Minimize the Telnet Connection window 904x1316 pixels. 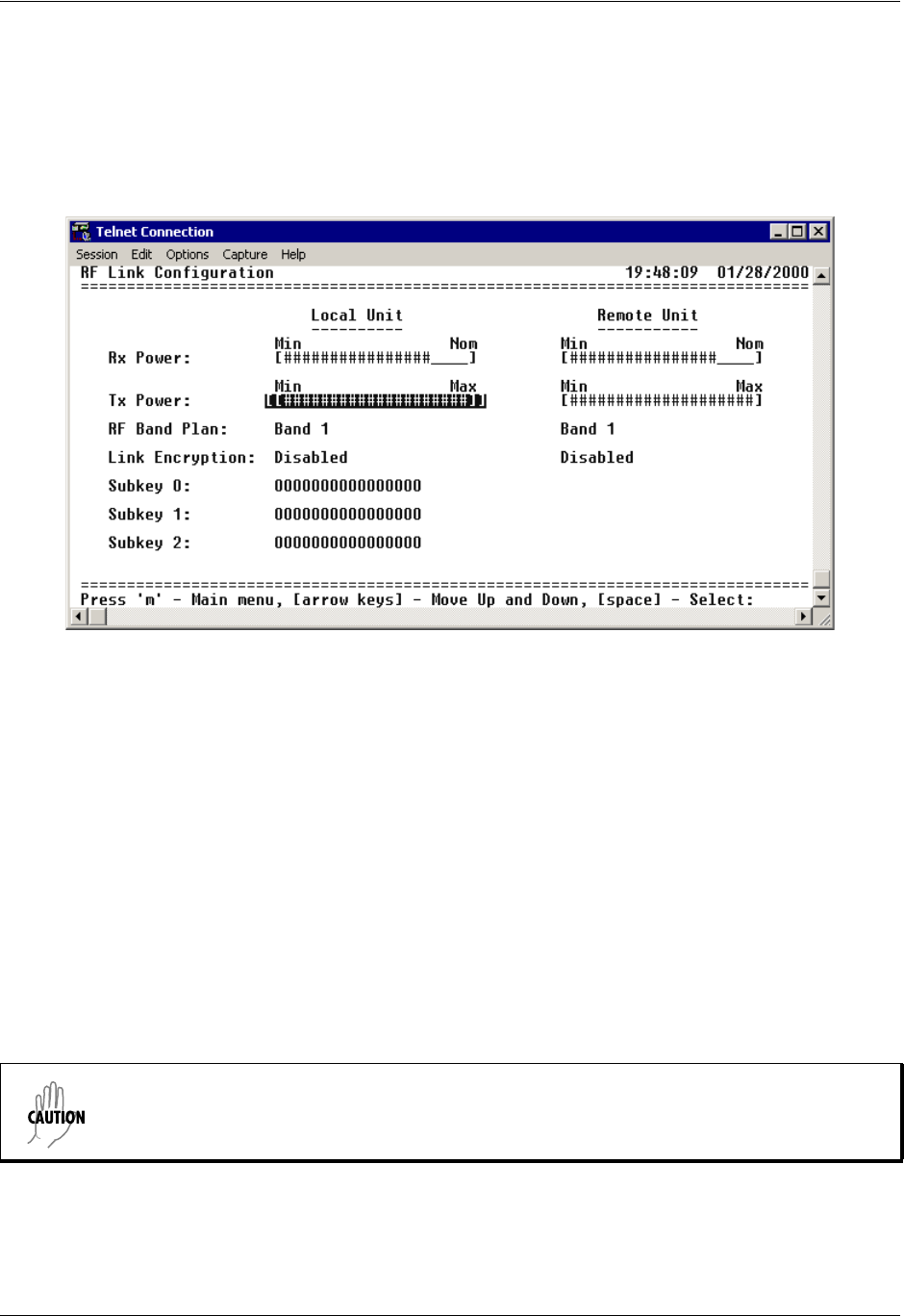coord(780,232)
